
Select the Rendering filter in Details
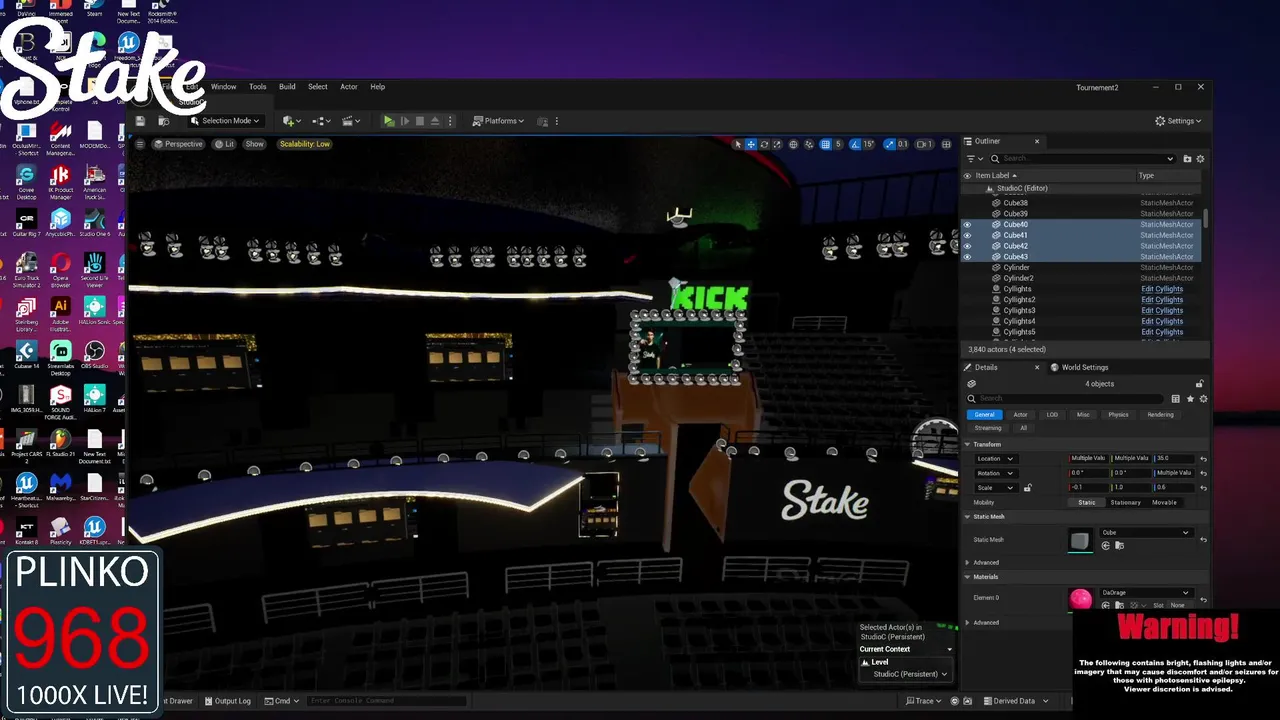point(1160,414)
